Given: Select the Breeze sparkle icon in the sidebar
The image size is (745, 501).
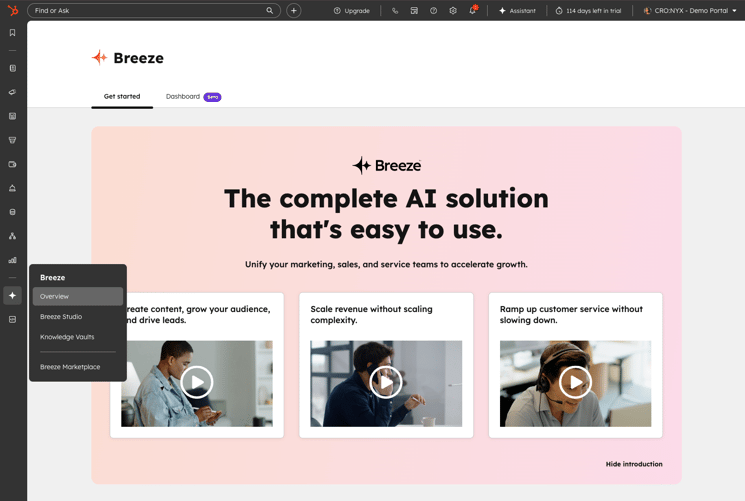Looking at the screenshot, I should pos(12,296).
